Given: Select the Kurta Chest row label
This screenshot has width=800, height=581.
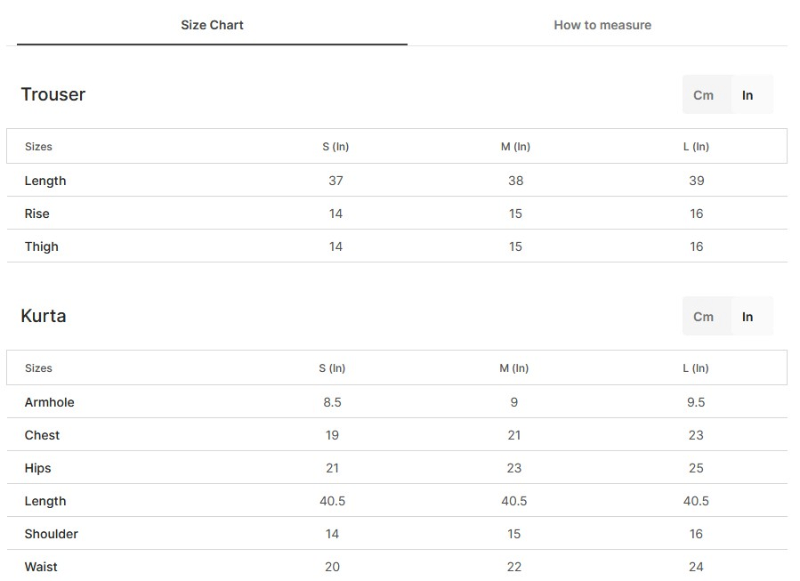Looking at the screenshot, I should point(42,436).
